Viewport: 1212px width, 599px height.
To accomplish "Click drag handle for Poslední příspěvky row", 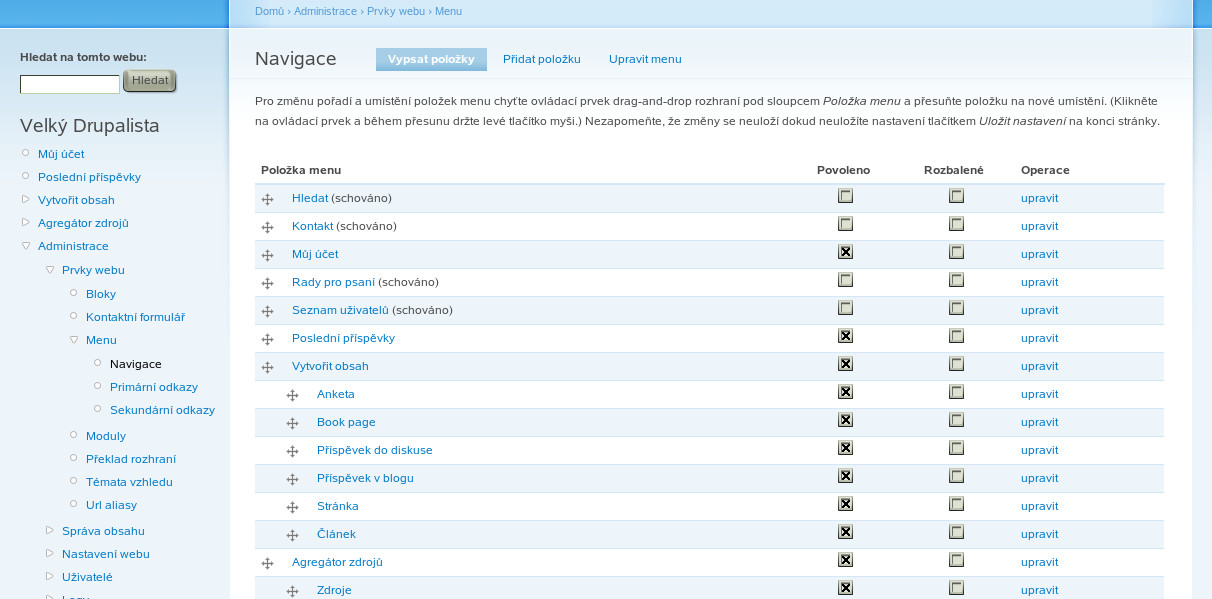I will click(x=267, y=339).
